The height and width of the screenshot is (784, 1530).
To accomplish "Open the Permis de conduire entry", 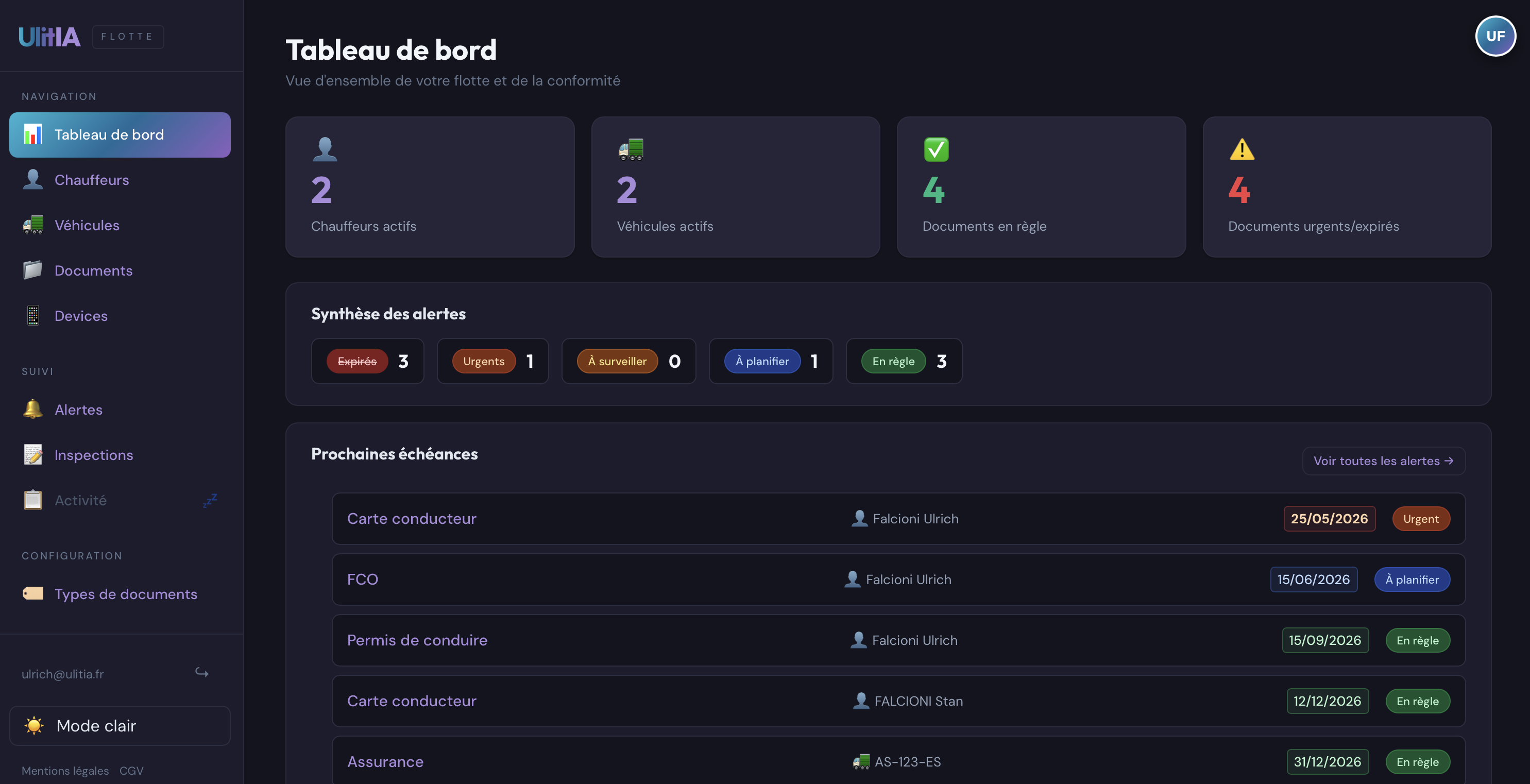I will [898, 640].
